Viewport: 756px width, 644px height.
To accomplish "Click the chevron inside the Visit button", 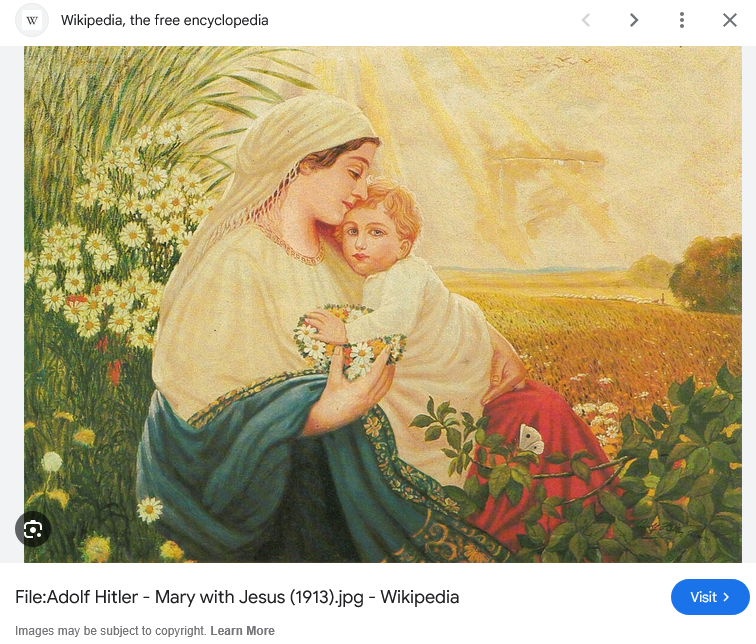I will [726, 597].
